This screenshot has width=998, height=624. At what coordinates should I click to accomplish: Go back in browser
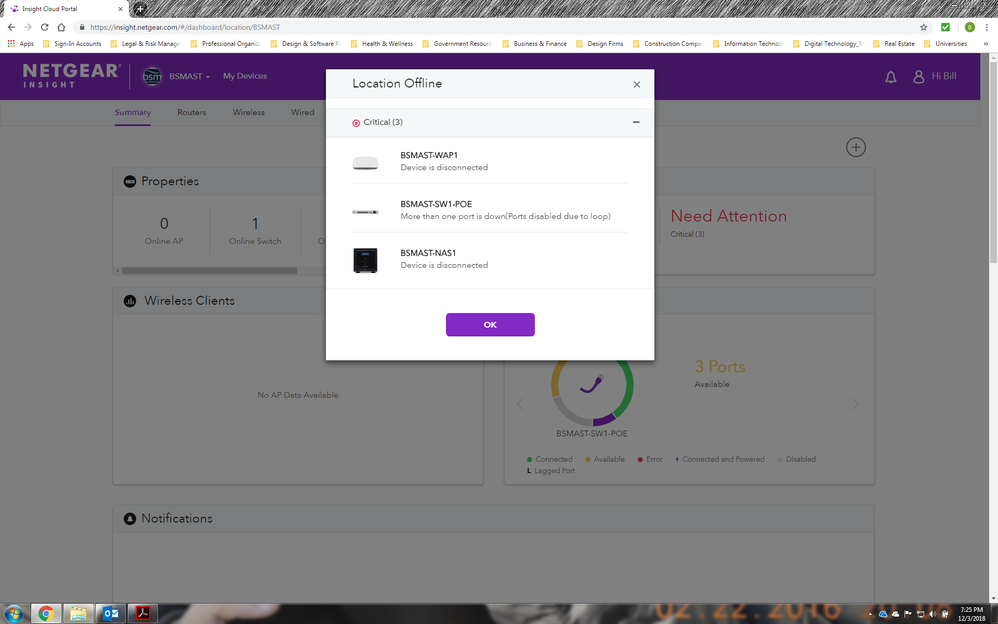pos(11,27)
